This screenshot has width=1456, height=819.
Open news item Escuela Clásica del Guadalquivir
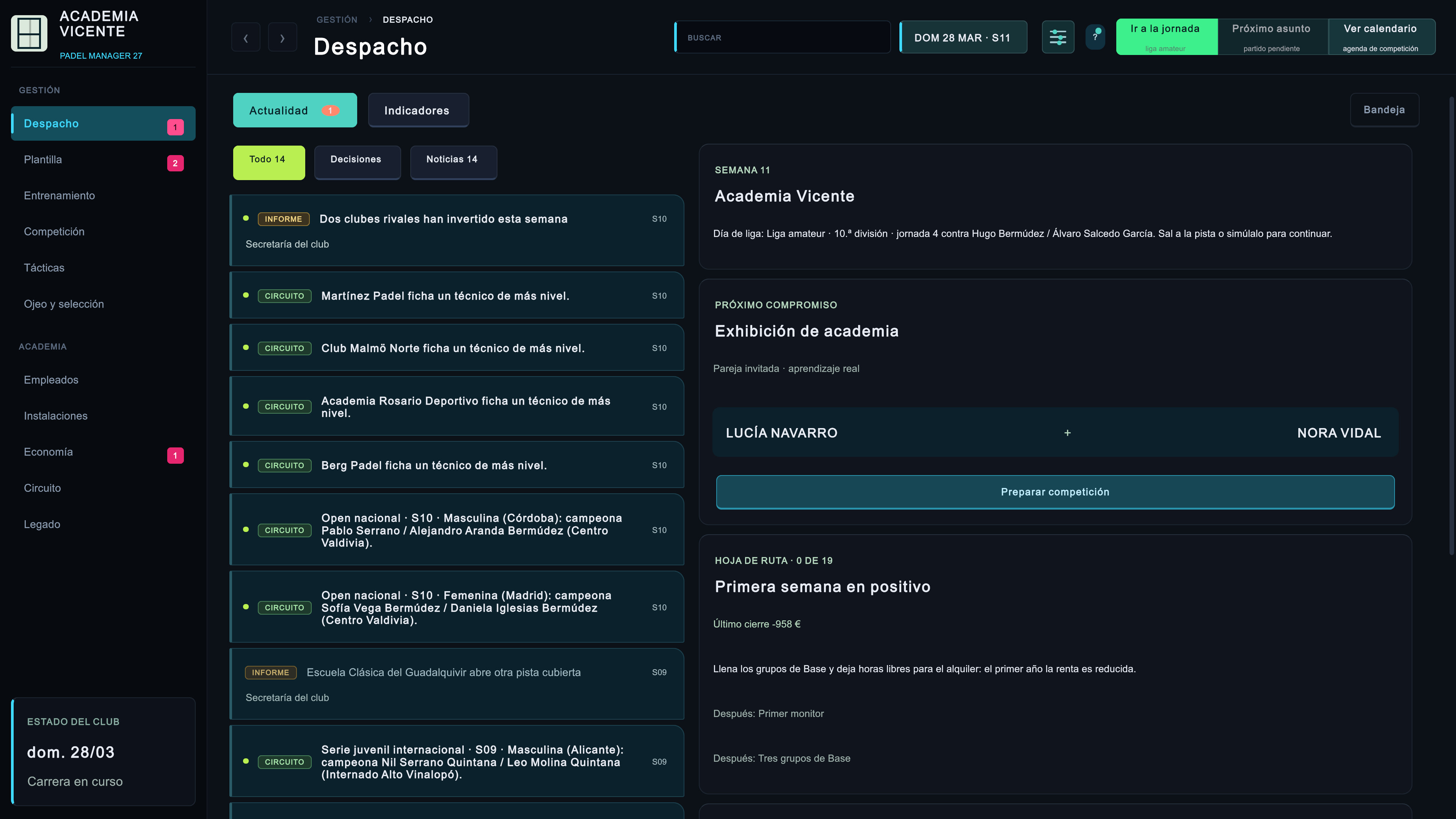[457, 684]
